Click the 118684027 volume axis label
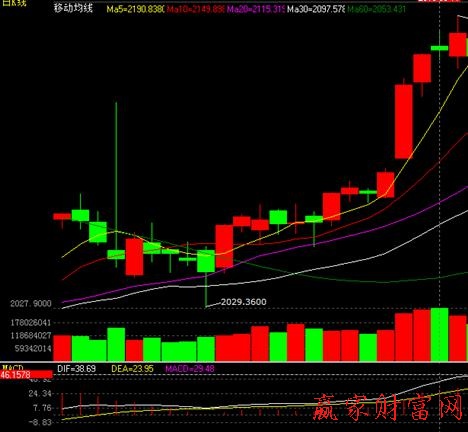 pyautogui.click(x=31, y=335)
